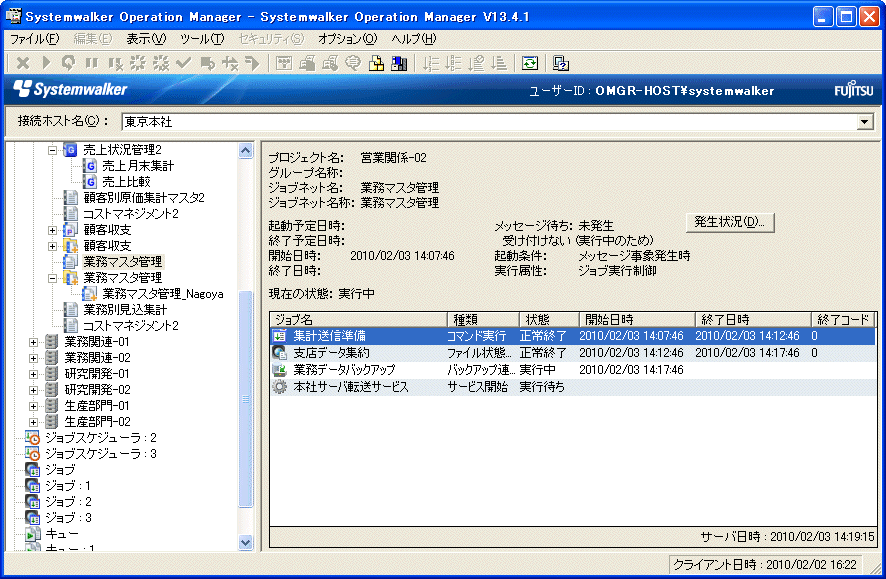Viewport: 886px width, 579px height.
Task: Click the ジョブスケジューラ: 3 clock icon
Action: click(x=32, y=454)
